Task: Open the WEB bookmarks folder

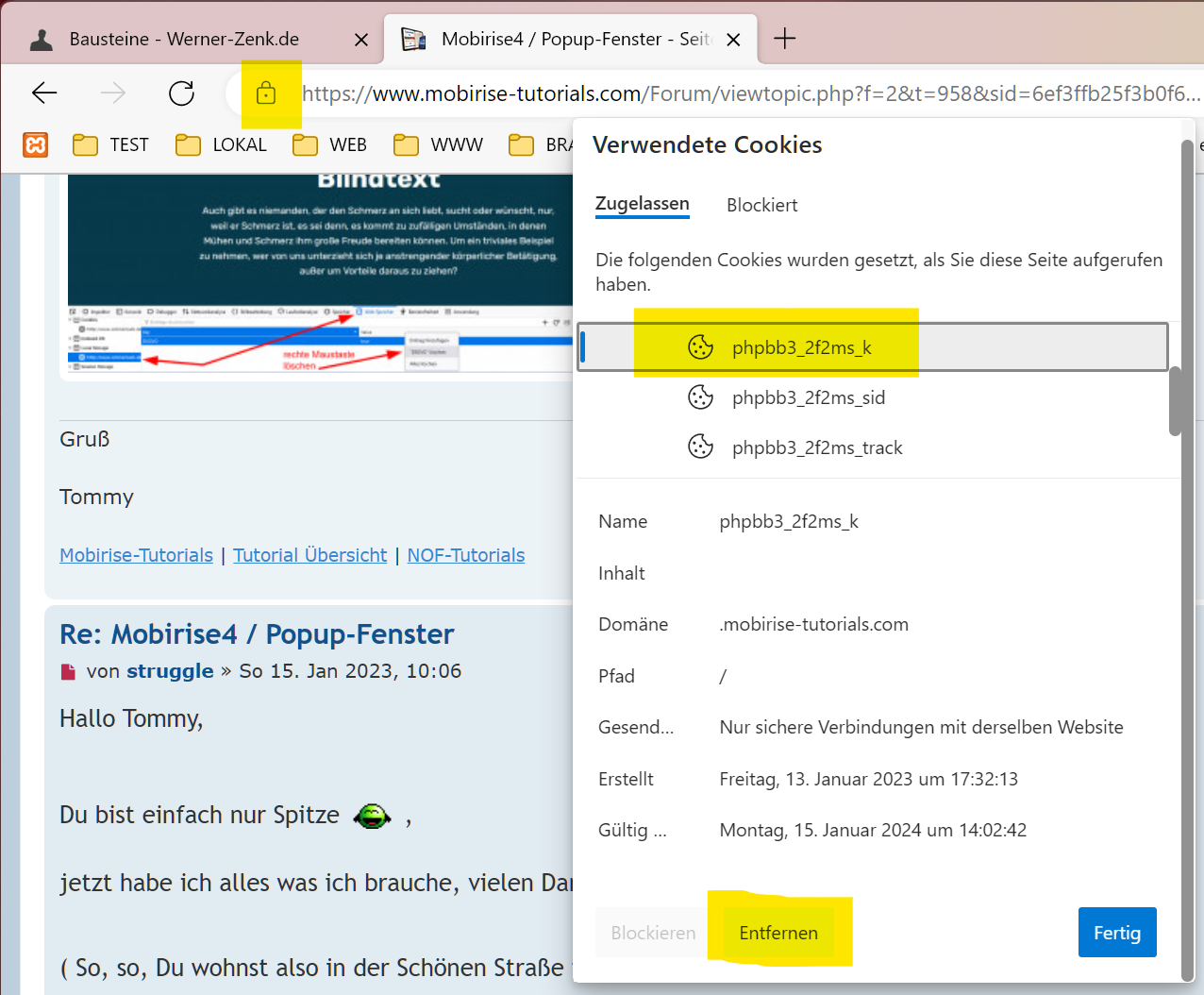Action: coord(330,144)
